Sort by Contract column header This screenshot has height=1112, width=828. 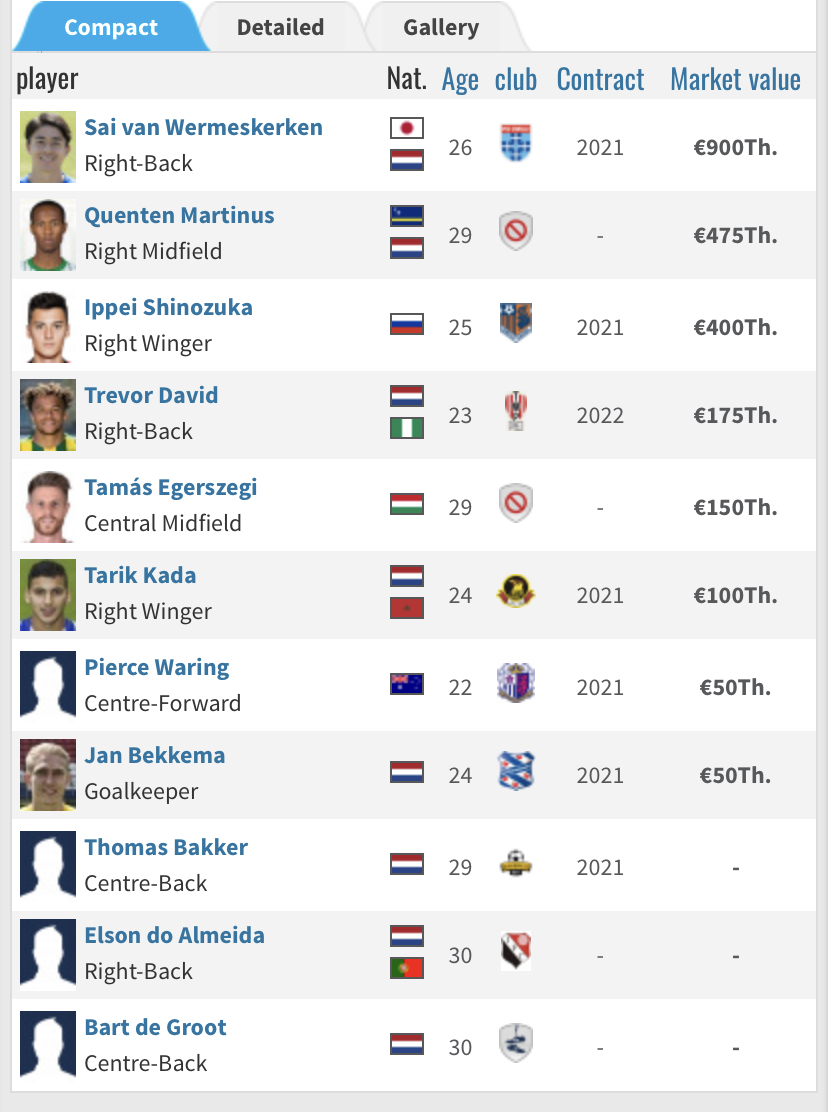point(600,80)
